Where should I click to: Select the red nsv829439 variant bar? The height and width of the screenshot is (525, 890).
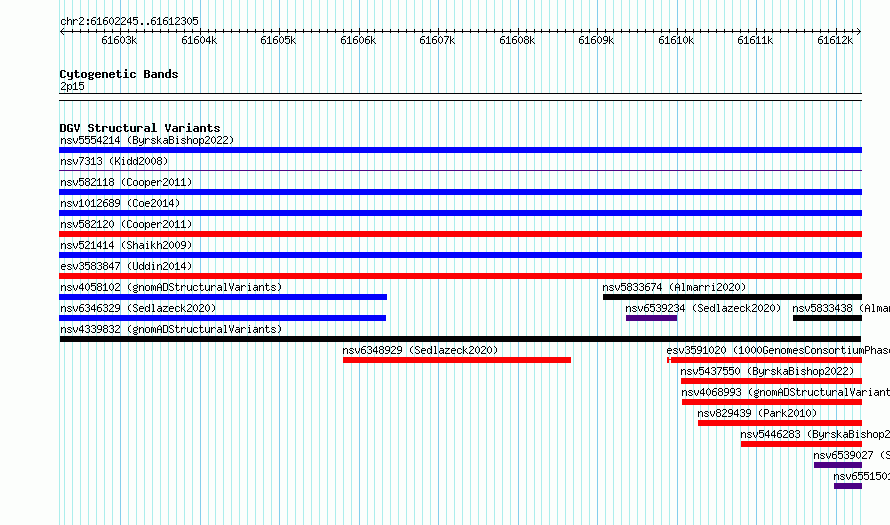pos(780,423)
